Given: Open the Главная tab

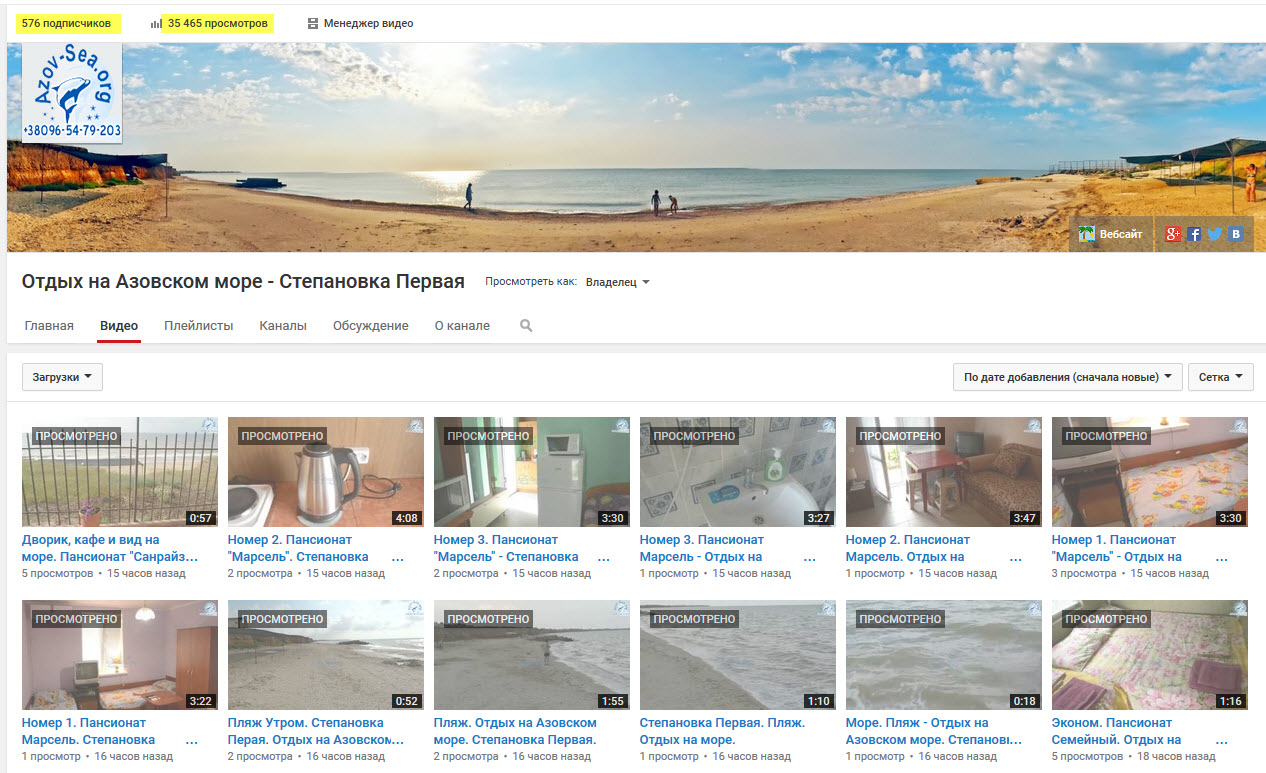Looking at the screenshot, I should pos(49,326).
